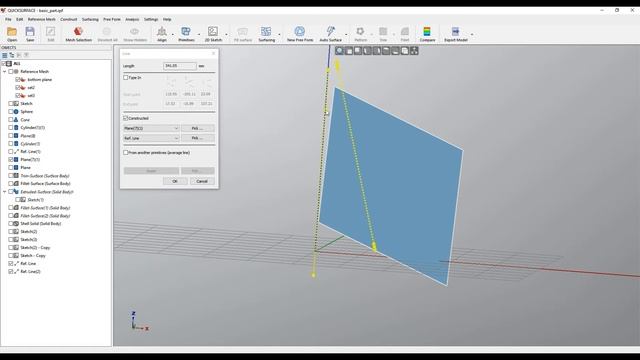640x360 pixels.
Task: Toggle checkbox for Shell Solid (Solid Body)
Action: click(11, 224)
